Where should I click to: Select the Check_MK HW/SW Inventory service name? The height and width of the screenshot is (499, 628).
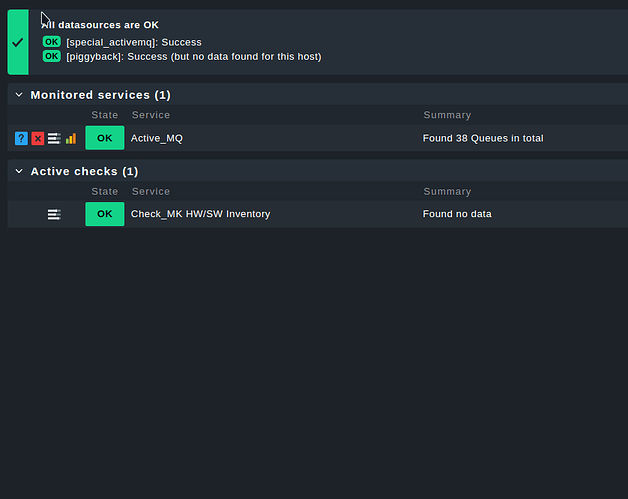coord(200,214)
